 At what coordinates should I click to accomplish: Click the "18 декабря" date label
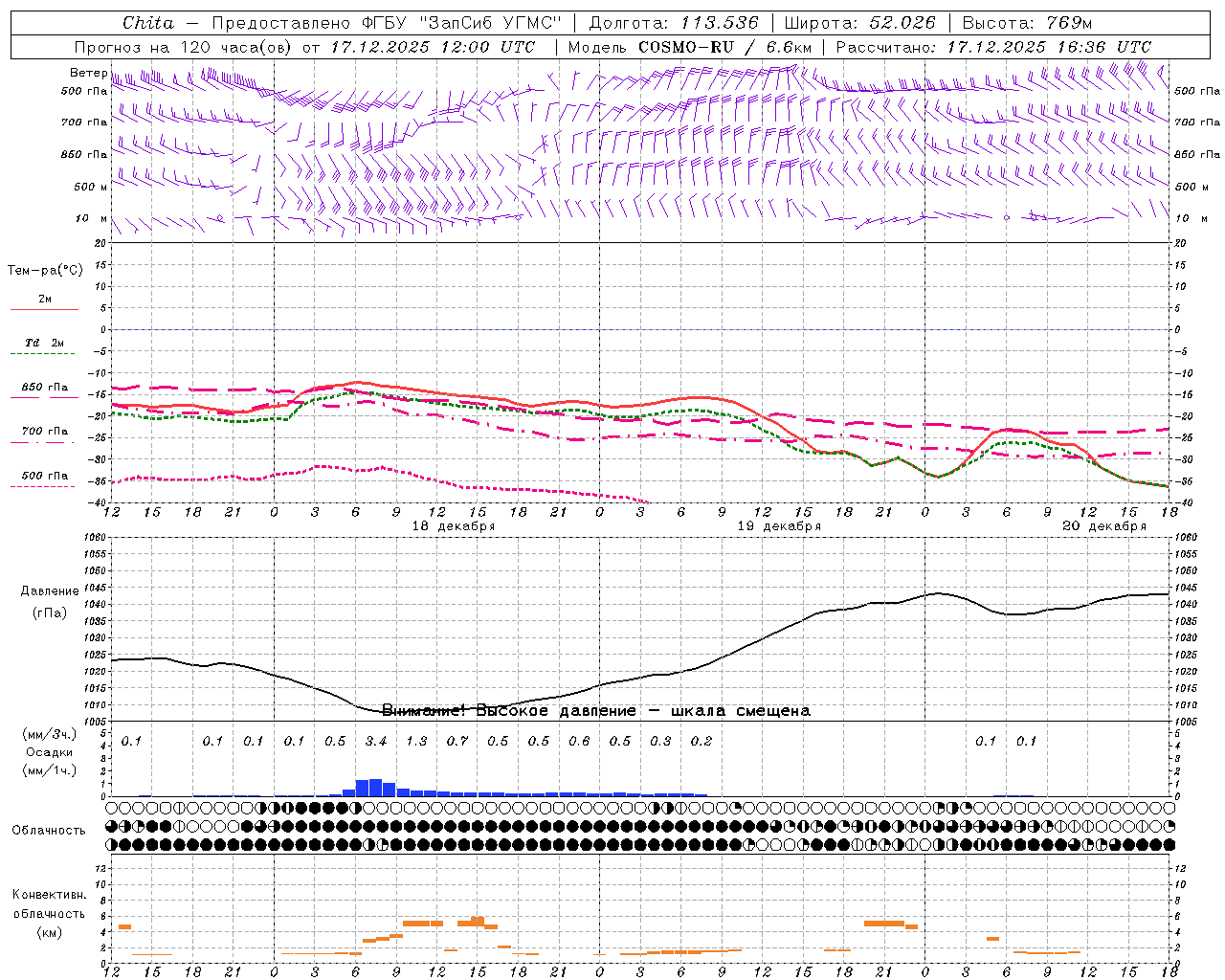(x=454, y=525)
